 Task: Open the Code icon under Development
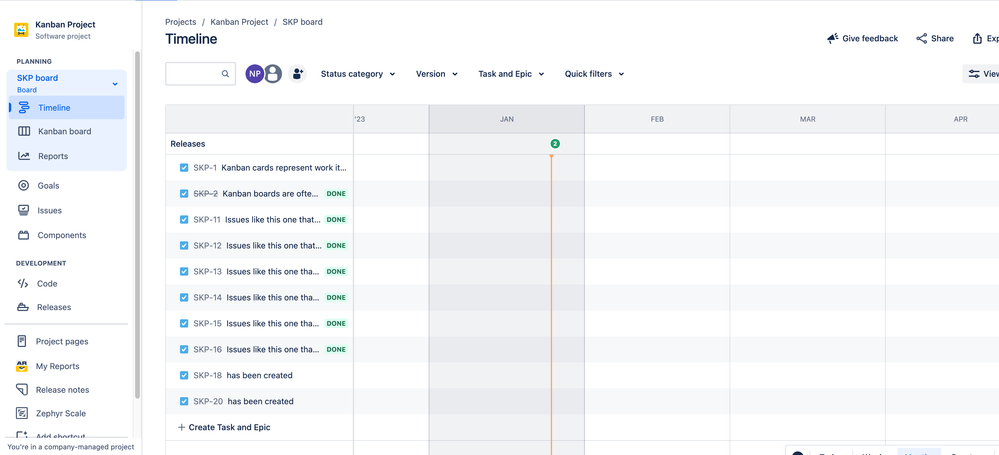(23, 284)
